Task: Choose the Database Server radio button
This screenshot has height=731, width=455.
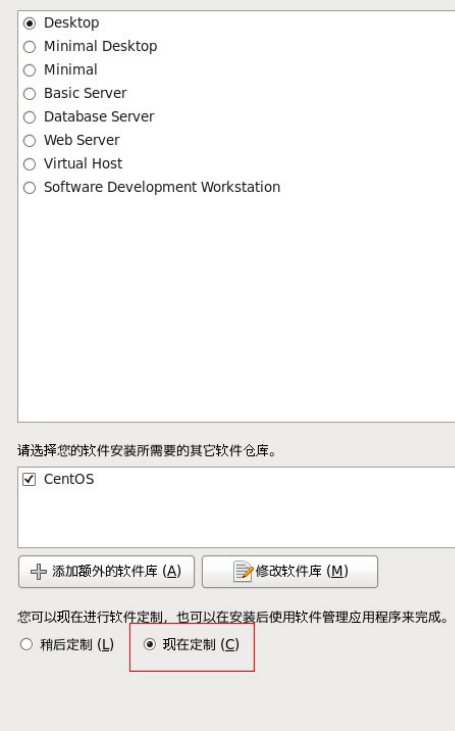Action: click(29, 117)
